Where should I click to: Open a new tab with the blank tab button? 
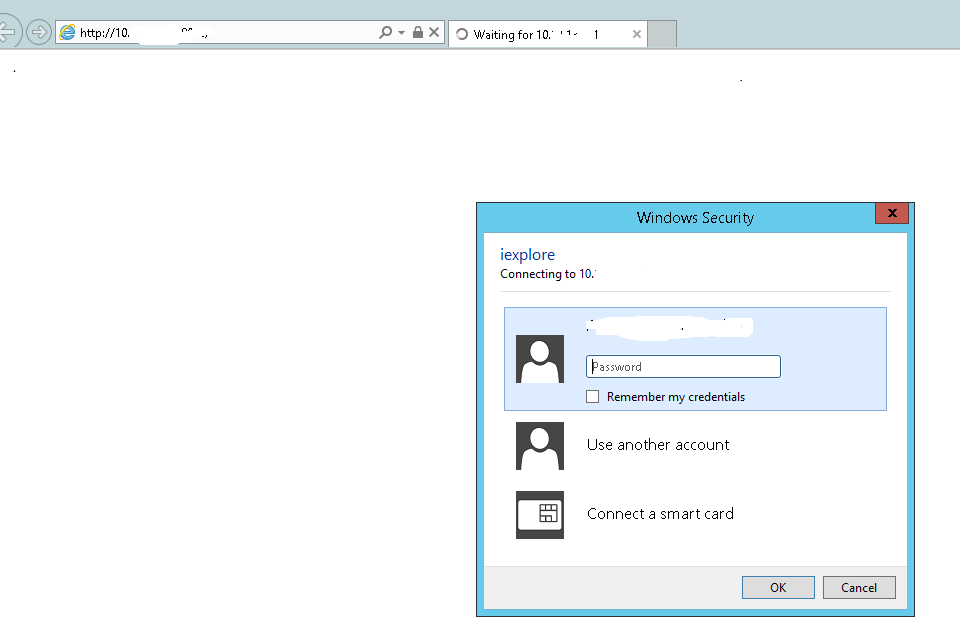point(662,34)
